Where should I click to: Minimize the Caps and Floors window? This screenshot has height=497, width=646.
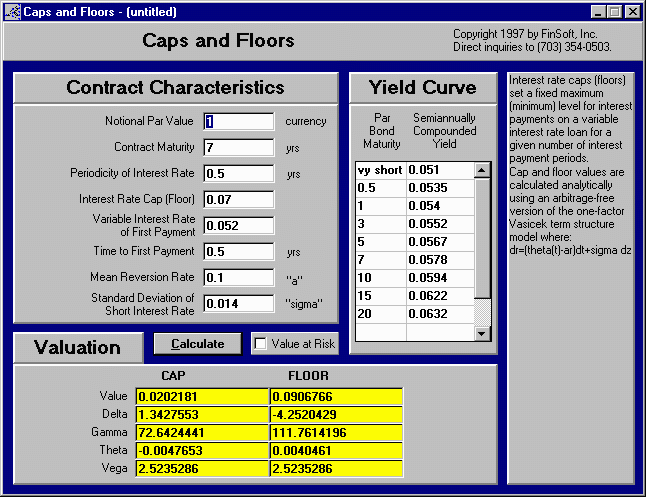[x=598, y=12]
